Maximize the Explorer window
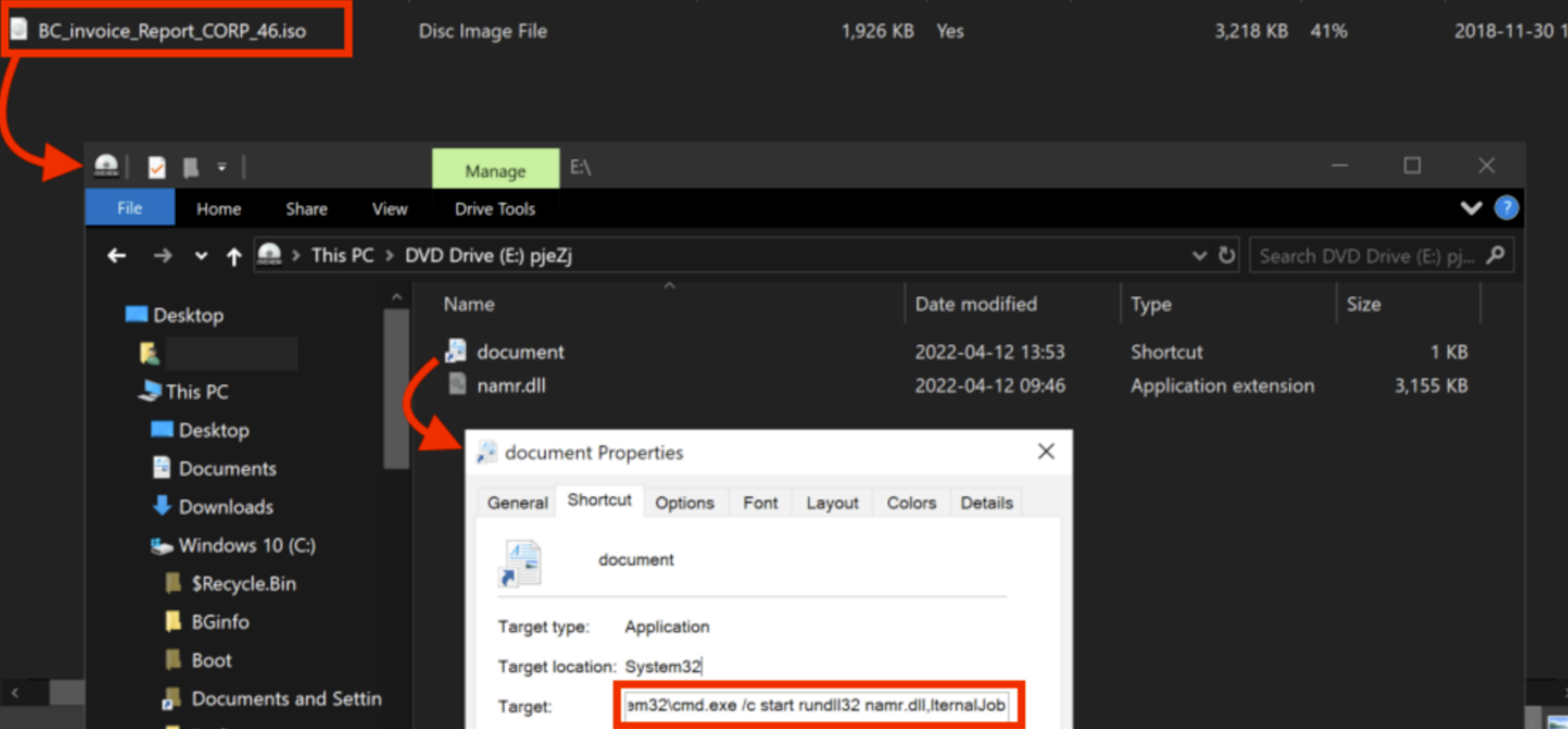1568x729 pixels. [1413, 166]
